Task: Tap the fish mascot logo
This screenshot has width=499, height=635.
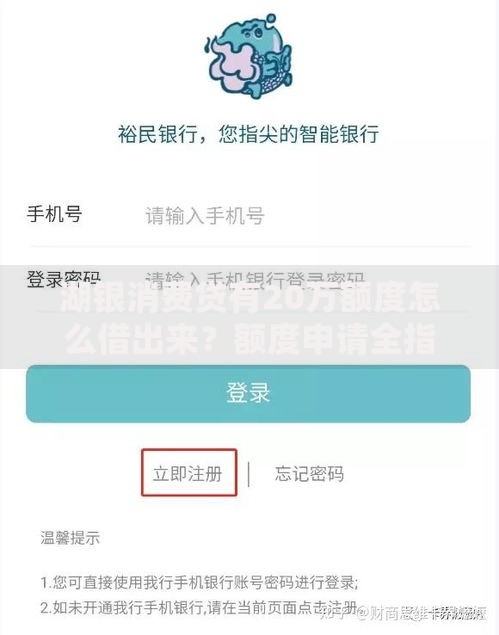Action: tap(248, 56)
